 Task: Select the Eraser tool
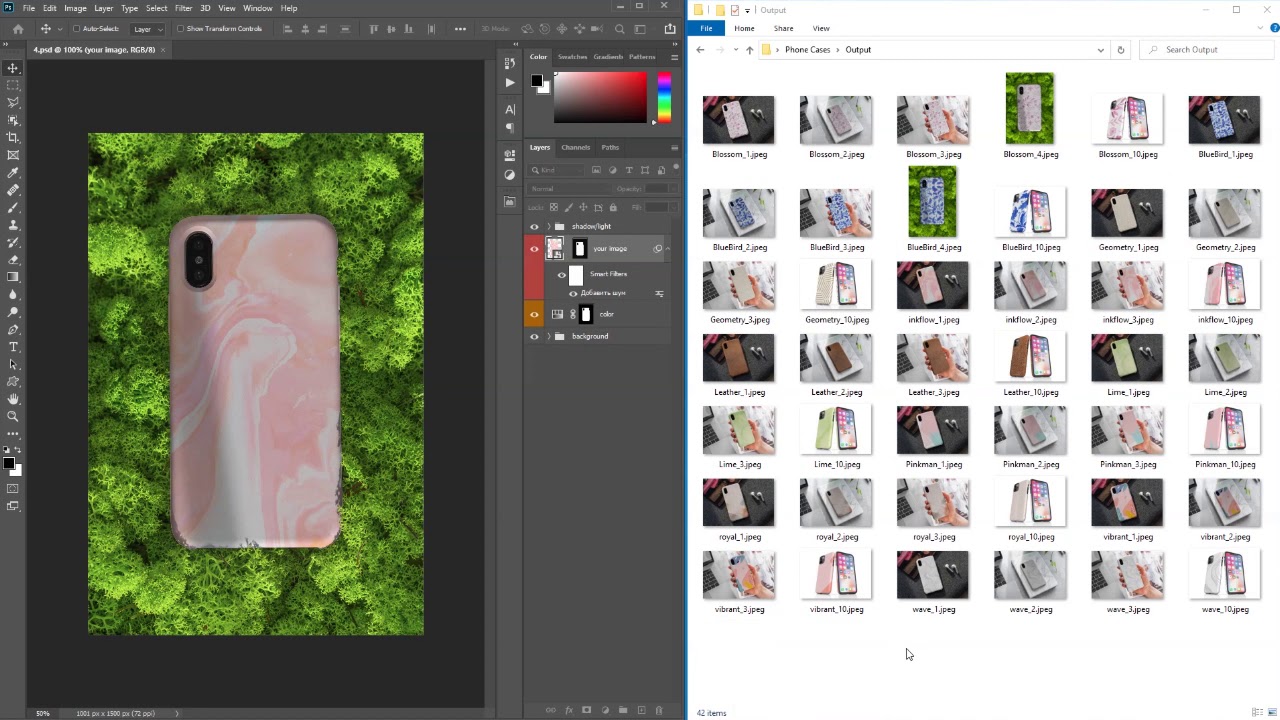[x=13, y=259]
